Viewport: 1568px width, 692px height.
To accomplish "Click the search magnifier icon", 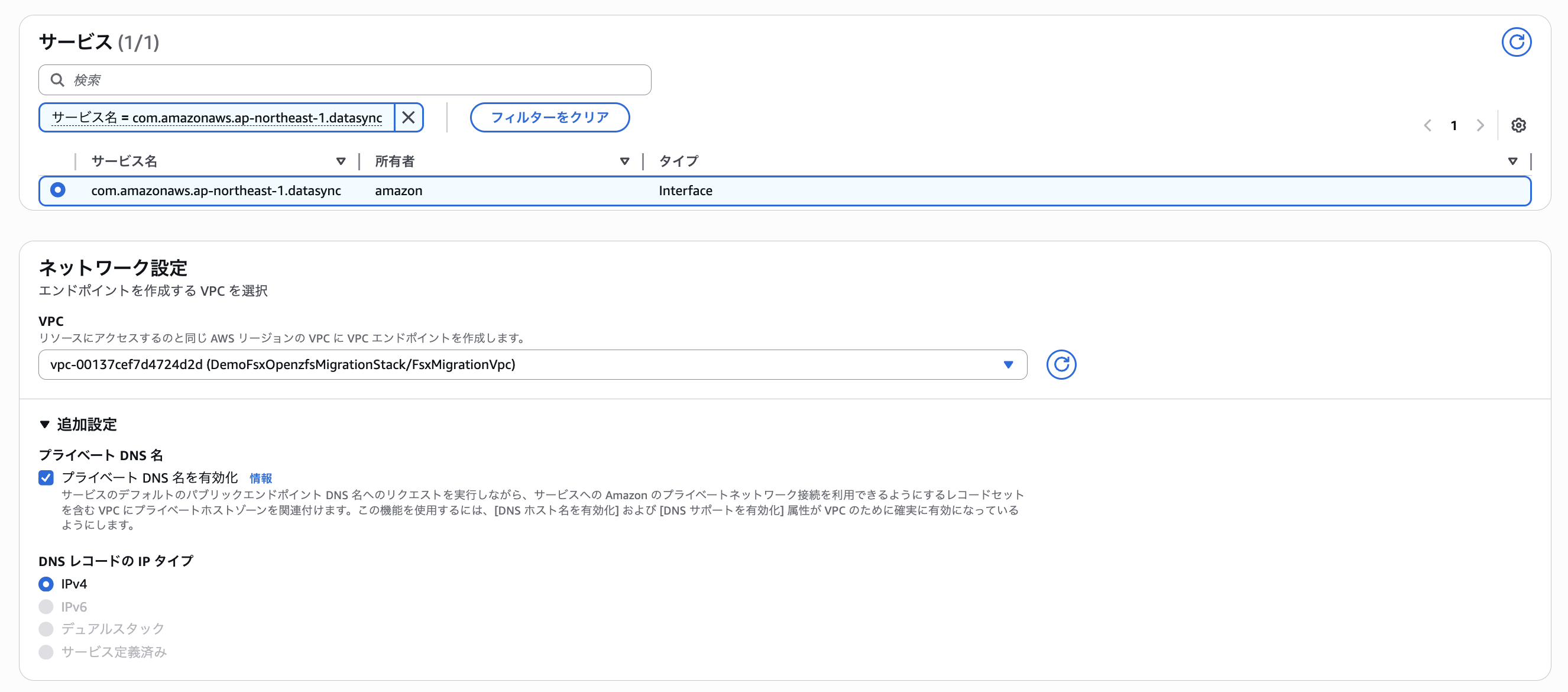I will coord(58,79).
